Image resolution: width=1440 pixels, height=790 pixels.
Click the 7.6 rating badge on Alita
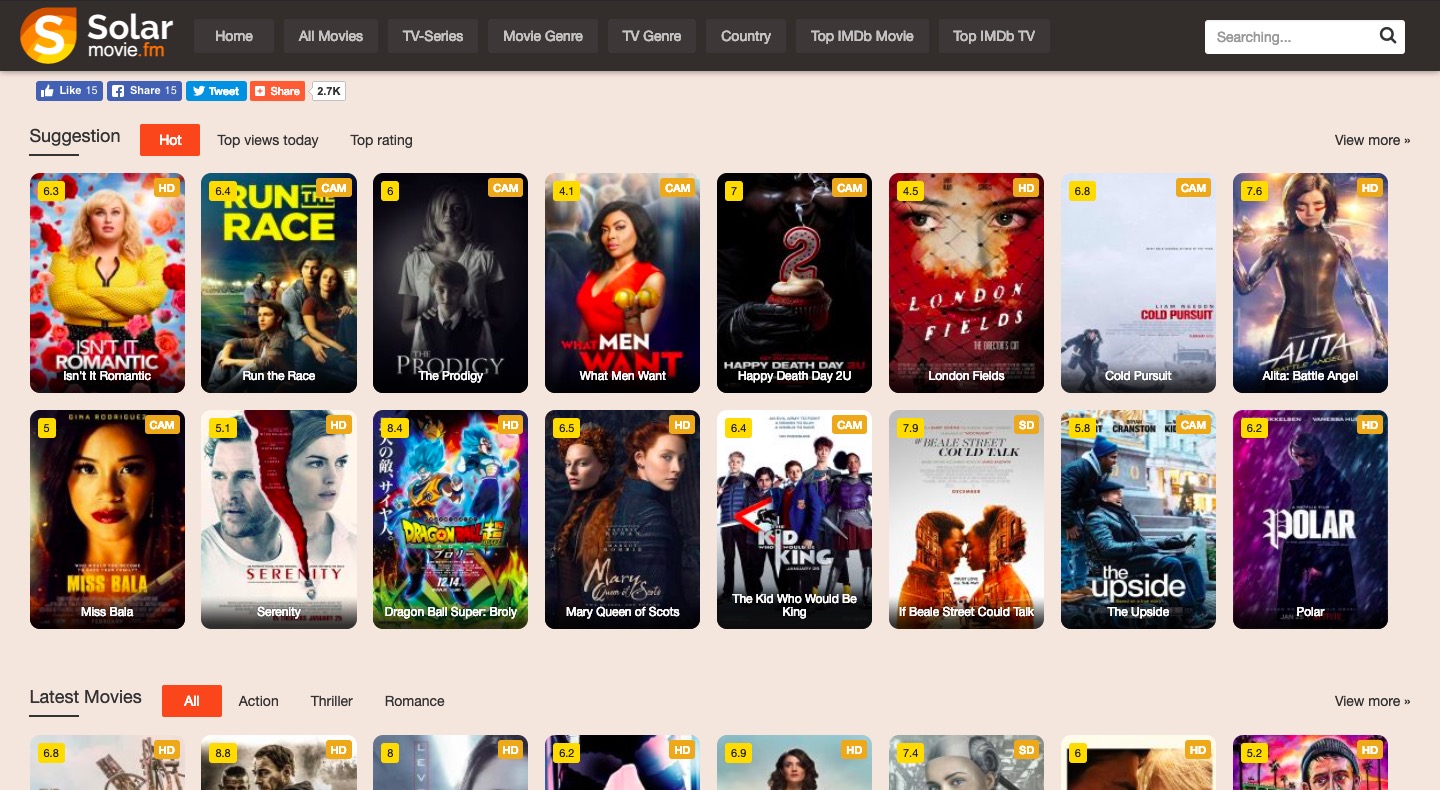click(1254, 191)
